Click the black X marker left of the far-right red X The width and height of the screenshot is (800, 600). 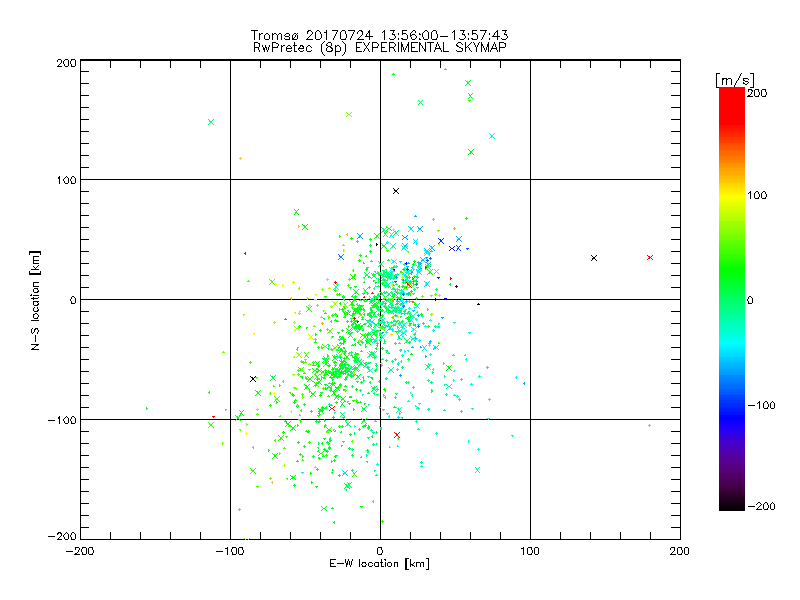(594, 258)
